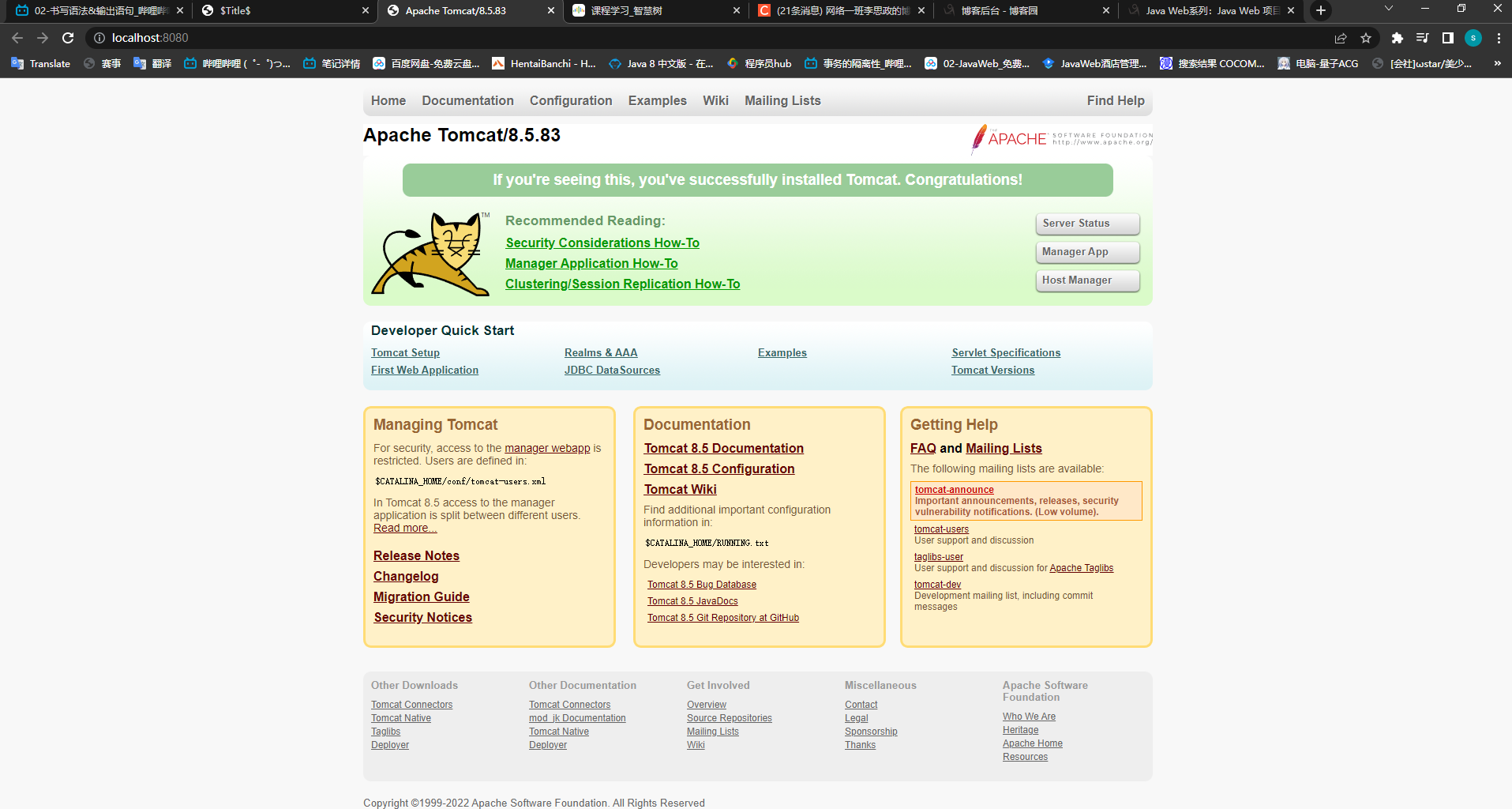Click the Host Manager button

point(1087,280)
